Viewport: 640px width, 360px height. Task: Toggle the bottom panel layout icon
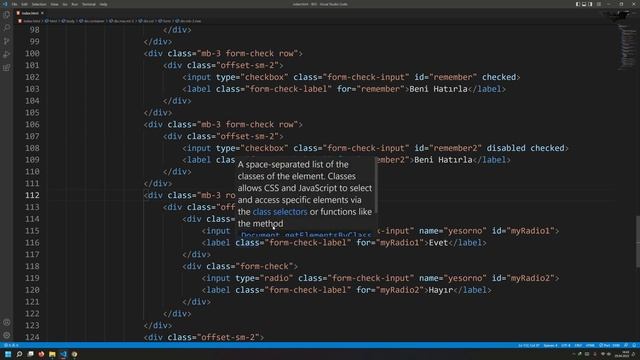pyautogui.click(x=584, y=4)
